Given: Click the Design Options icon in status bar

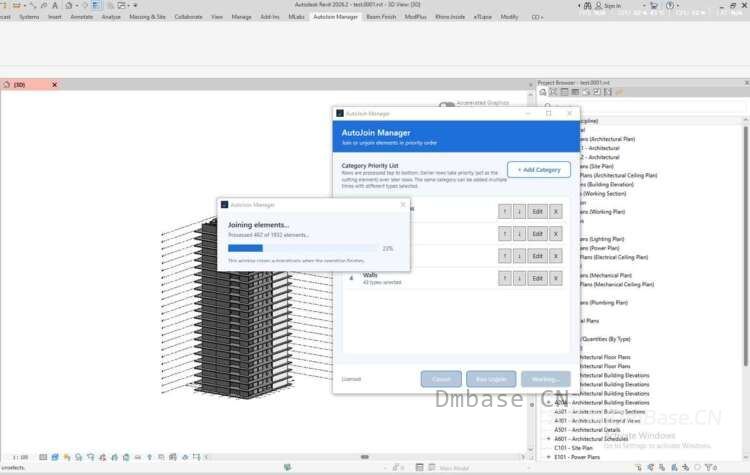Looking at the screenshot, I should pyautogui.click(x=419, y=467).
